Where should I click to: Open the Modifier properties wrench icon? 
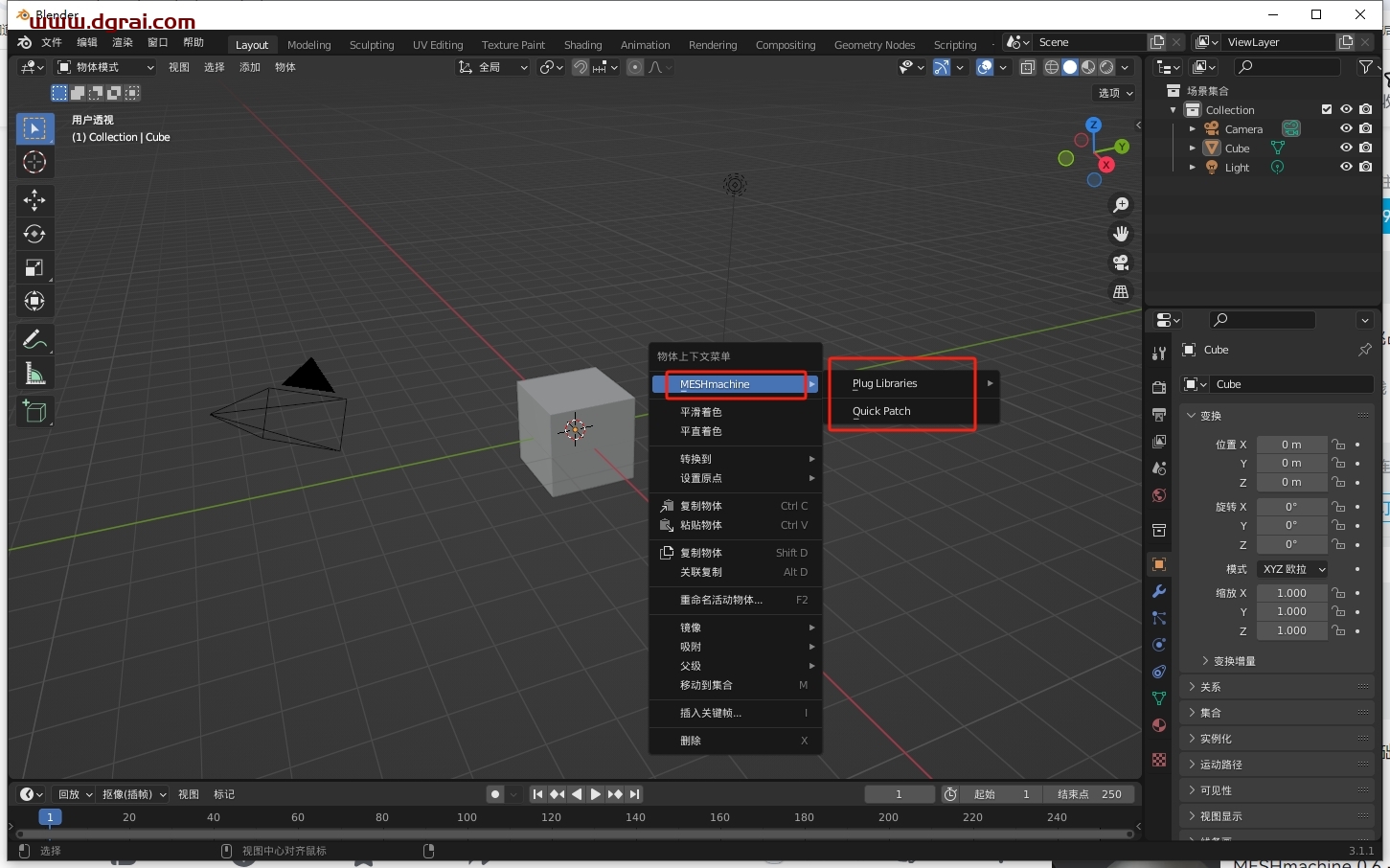coord(1158,592)
